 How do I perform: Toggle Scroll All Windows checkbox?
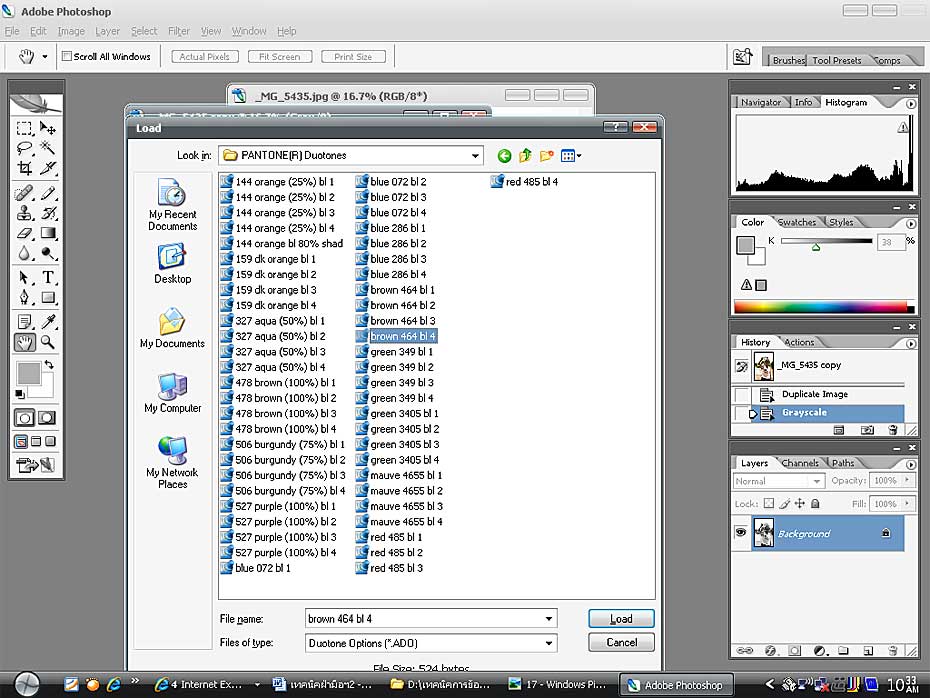click(x=67, y=56)
